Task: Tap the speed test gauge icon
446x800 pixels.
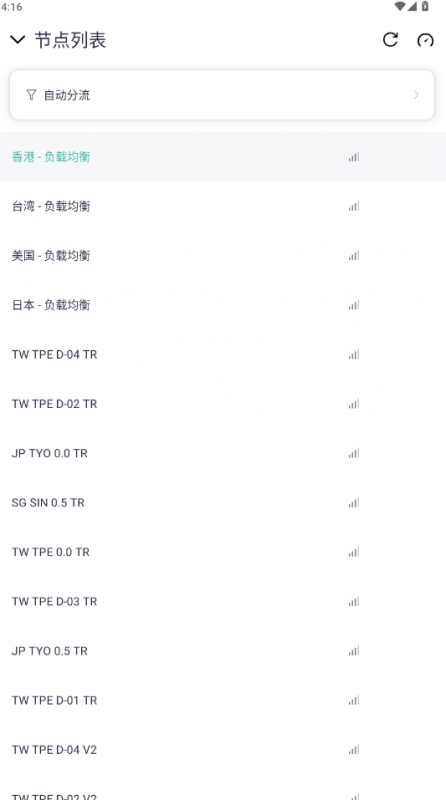Action: point(425,40)
